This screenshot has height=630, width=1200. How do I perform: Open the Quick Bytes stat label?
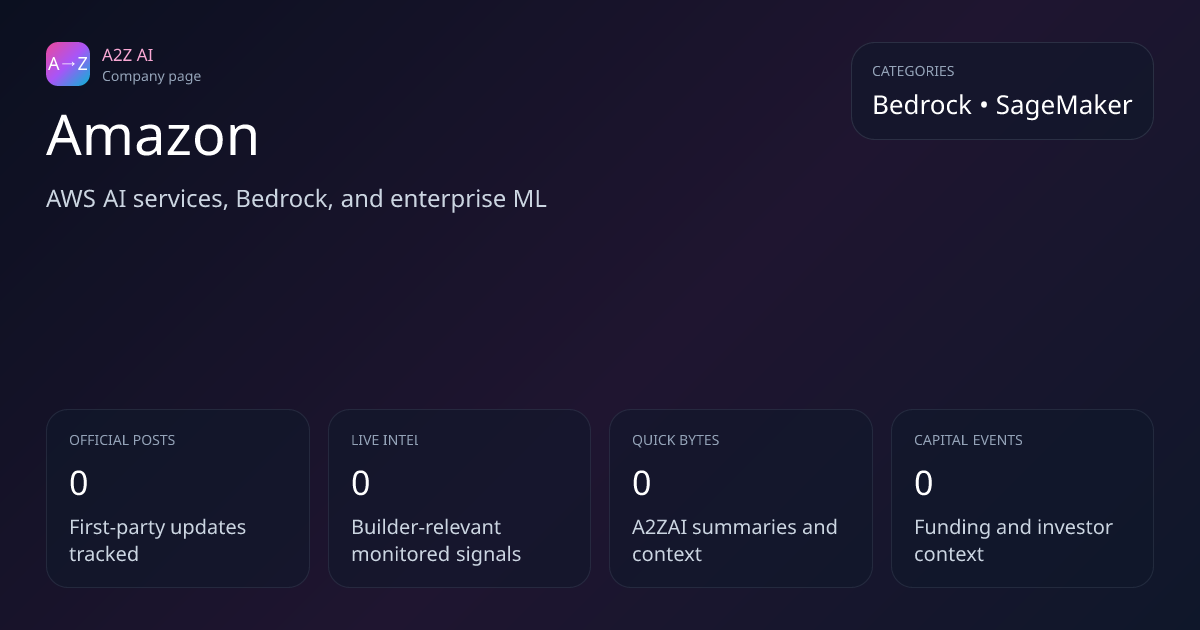[x=676, y=440]
